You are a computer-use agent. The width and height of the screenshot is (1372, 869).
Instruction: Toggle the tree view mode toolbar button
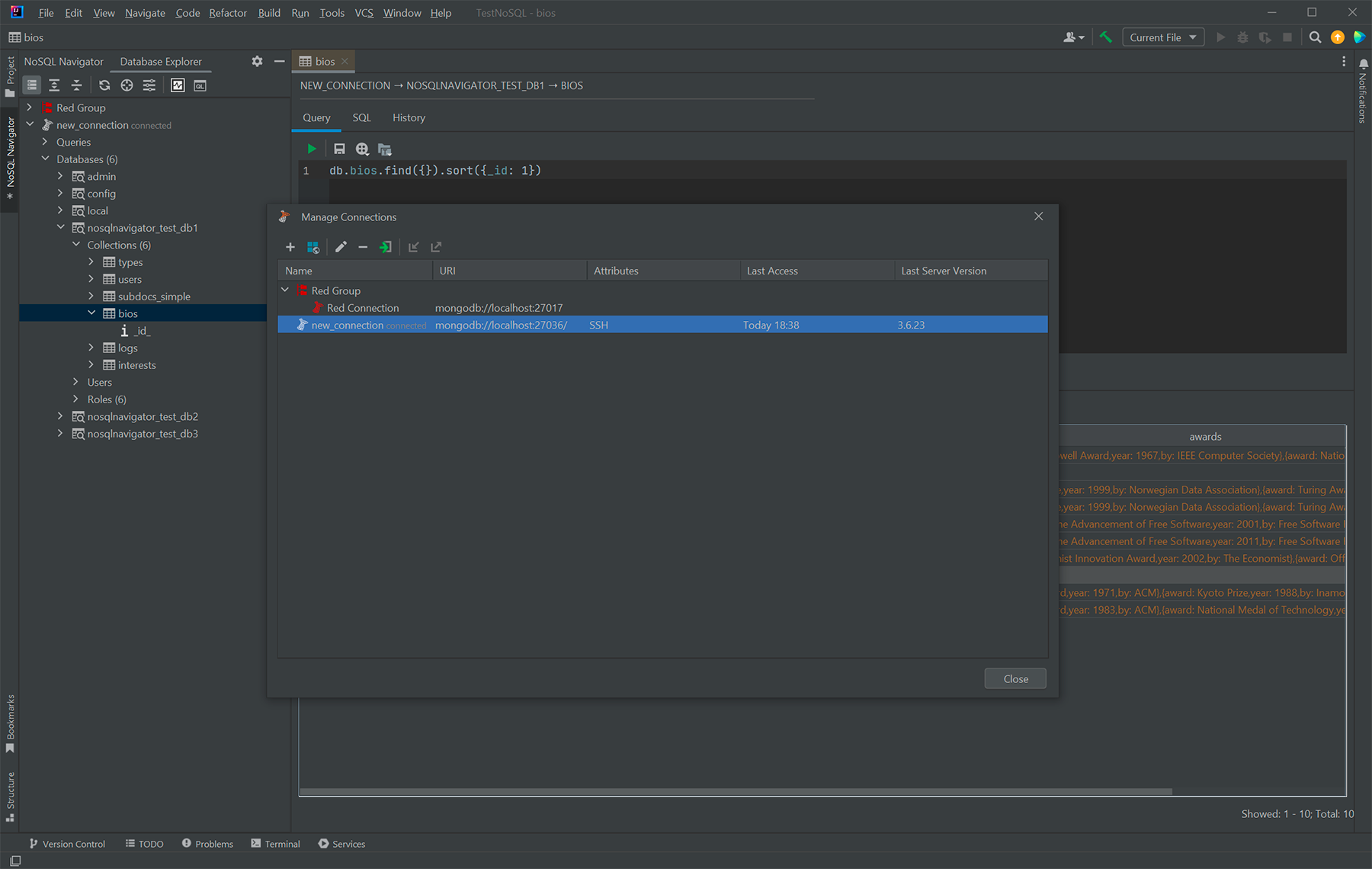tap(32, 85)
